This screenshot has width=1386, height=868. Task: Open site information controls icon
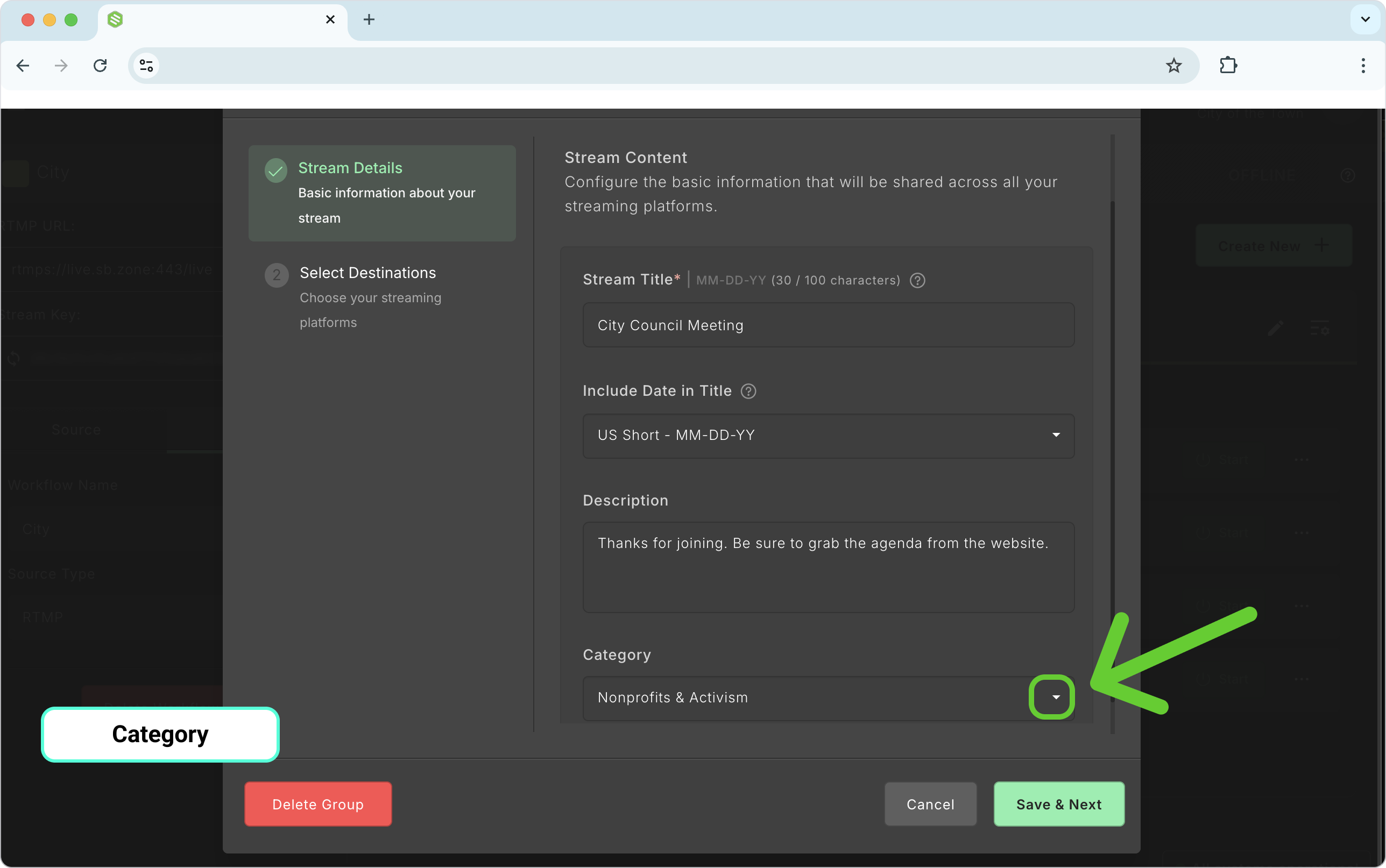(146, 66)
